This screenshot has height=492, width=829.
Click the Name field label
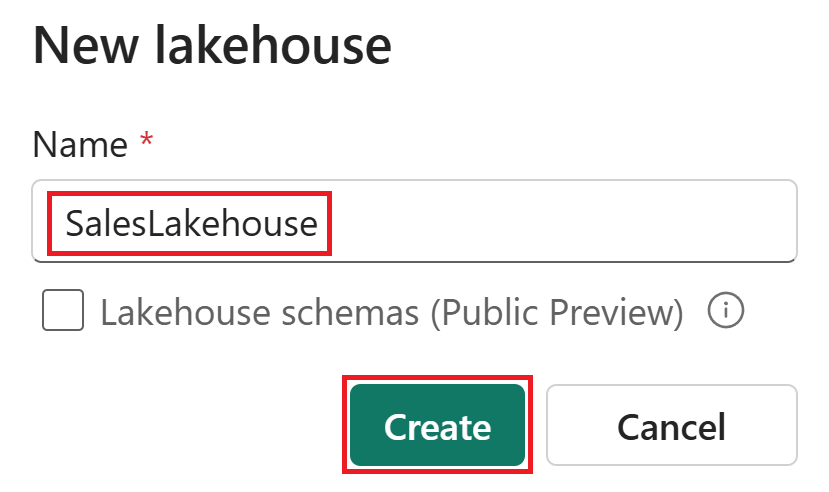point(80,145)
